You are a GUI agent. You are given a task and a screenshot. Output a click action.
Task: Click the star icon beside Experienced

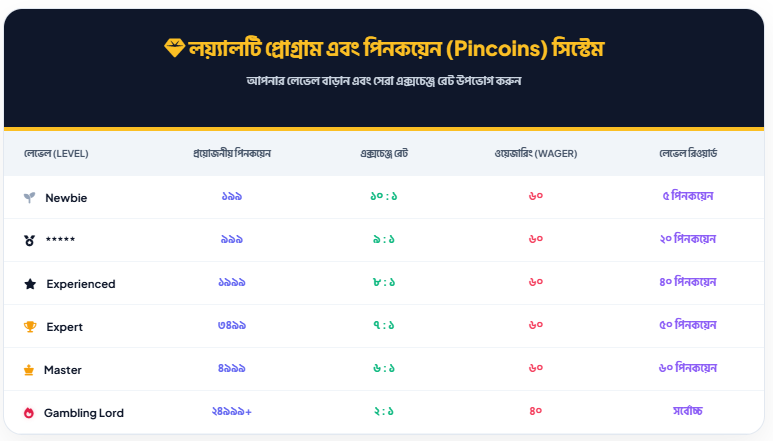30,284
